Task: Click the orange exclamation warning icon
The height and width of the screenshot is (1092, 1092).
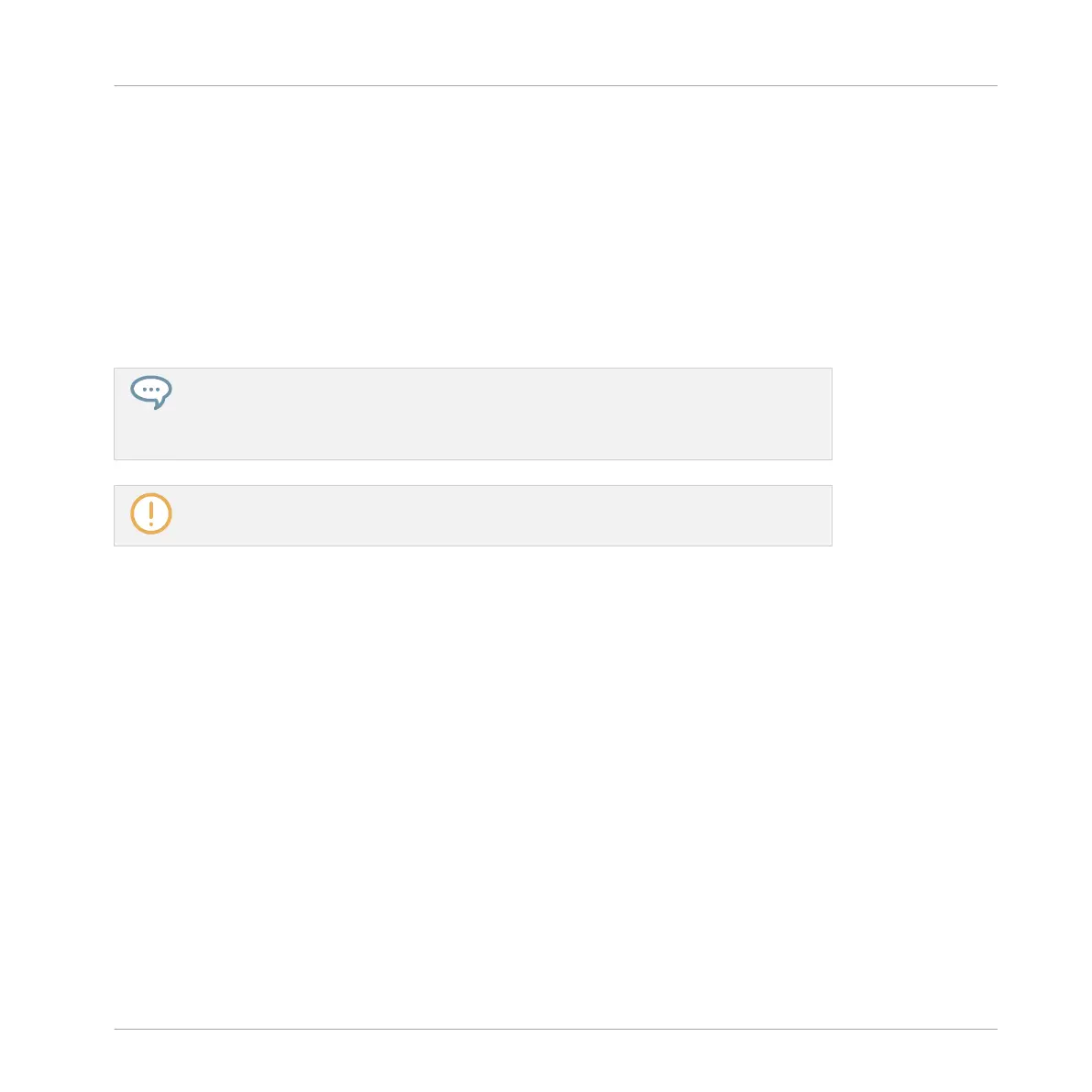Action: pos(151,514)
